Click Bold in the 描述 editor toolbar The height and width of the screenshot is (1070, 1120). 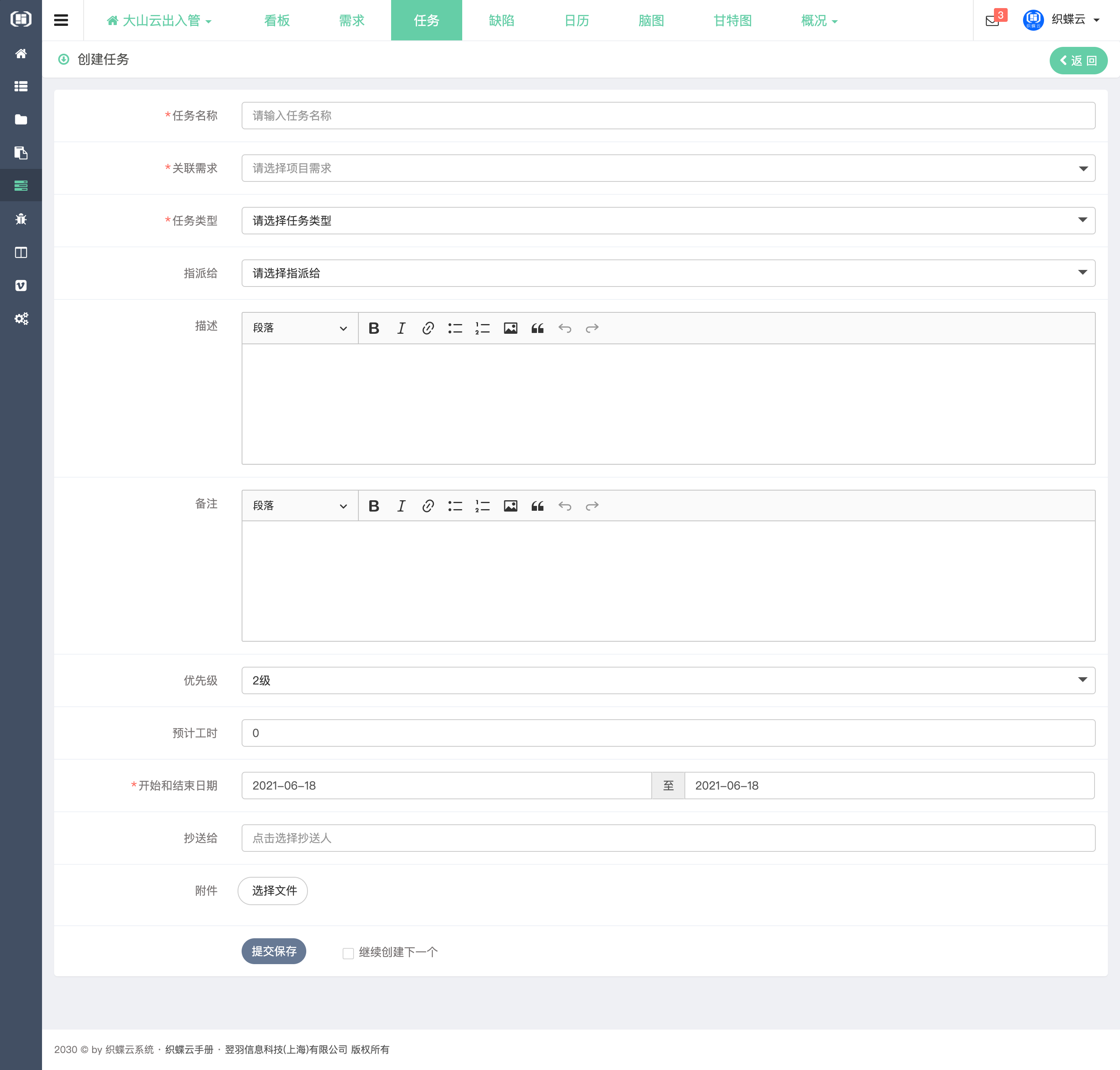373,328
